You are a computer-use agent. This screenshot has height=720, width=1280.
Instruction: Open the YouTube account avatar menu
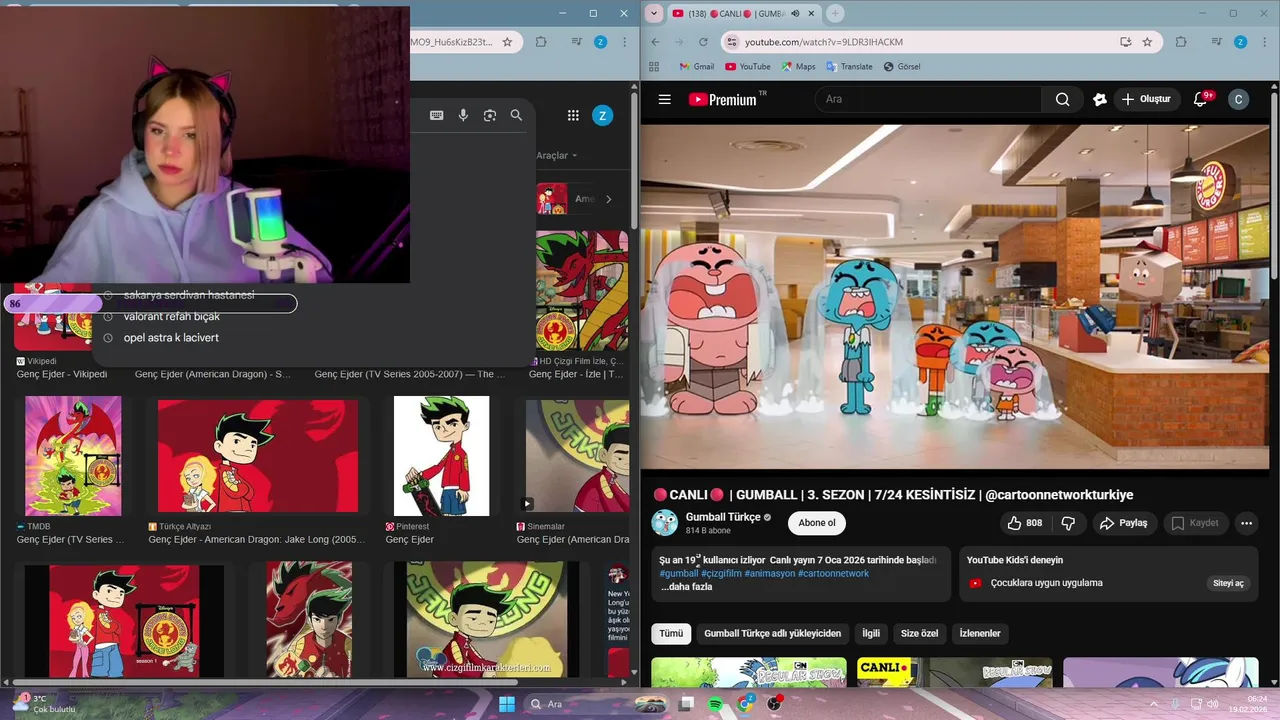[1238, 99]
